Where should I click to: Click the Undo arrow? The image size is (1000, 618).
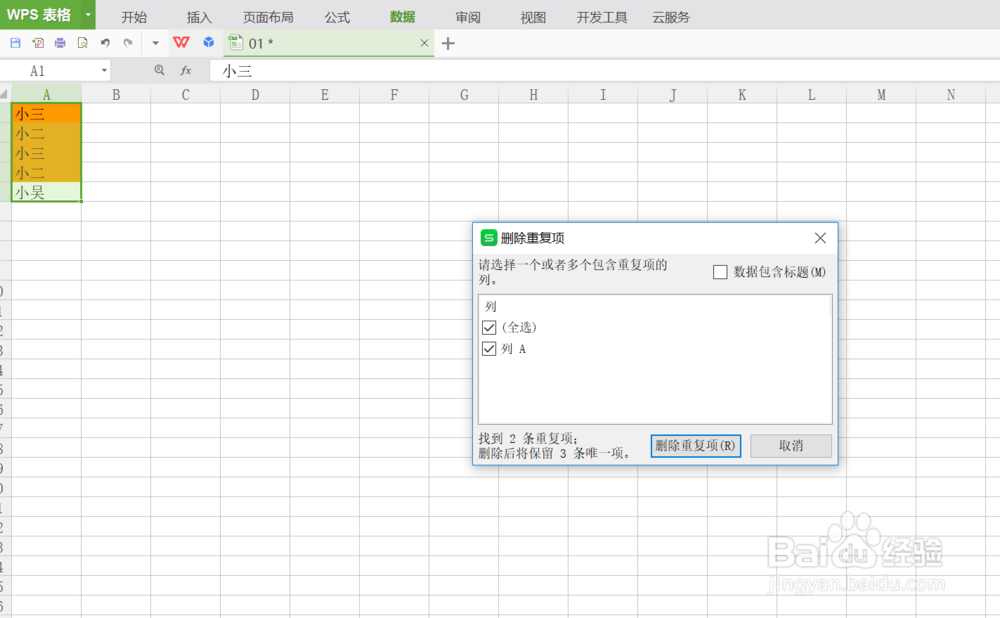point(105,43)
